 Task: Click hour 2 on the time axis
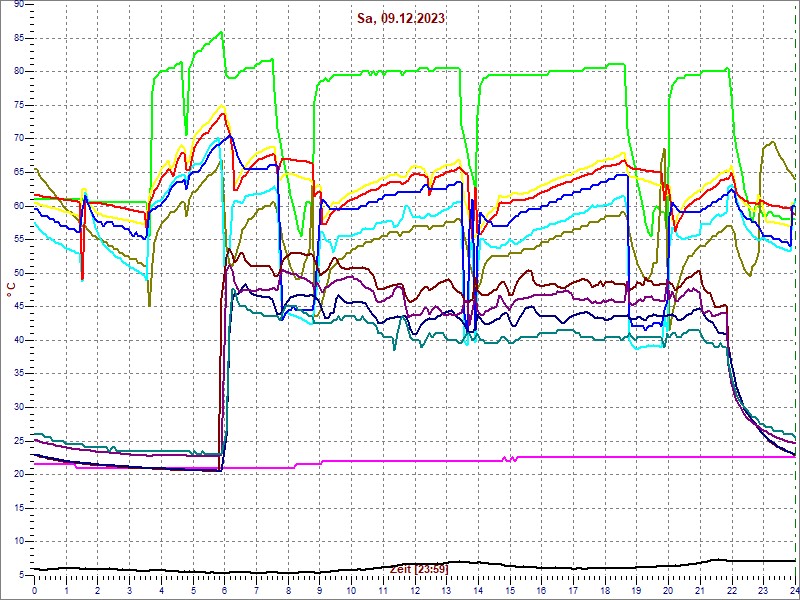98,590
